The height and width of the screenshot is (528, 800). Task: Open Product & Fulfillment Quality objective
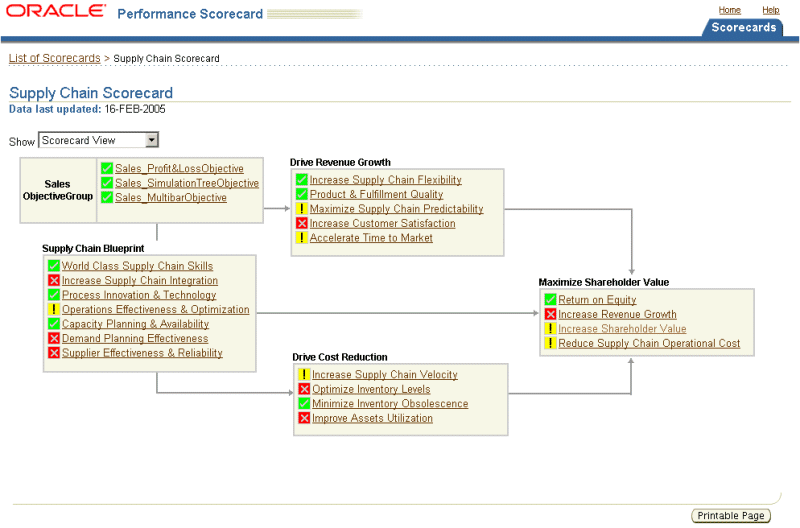click(377, 194)
